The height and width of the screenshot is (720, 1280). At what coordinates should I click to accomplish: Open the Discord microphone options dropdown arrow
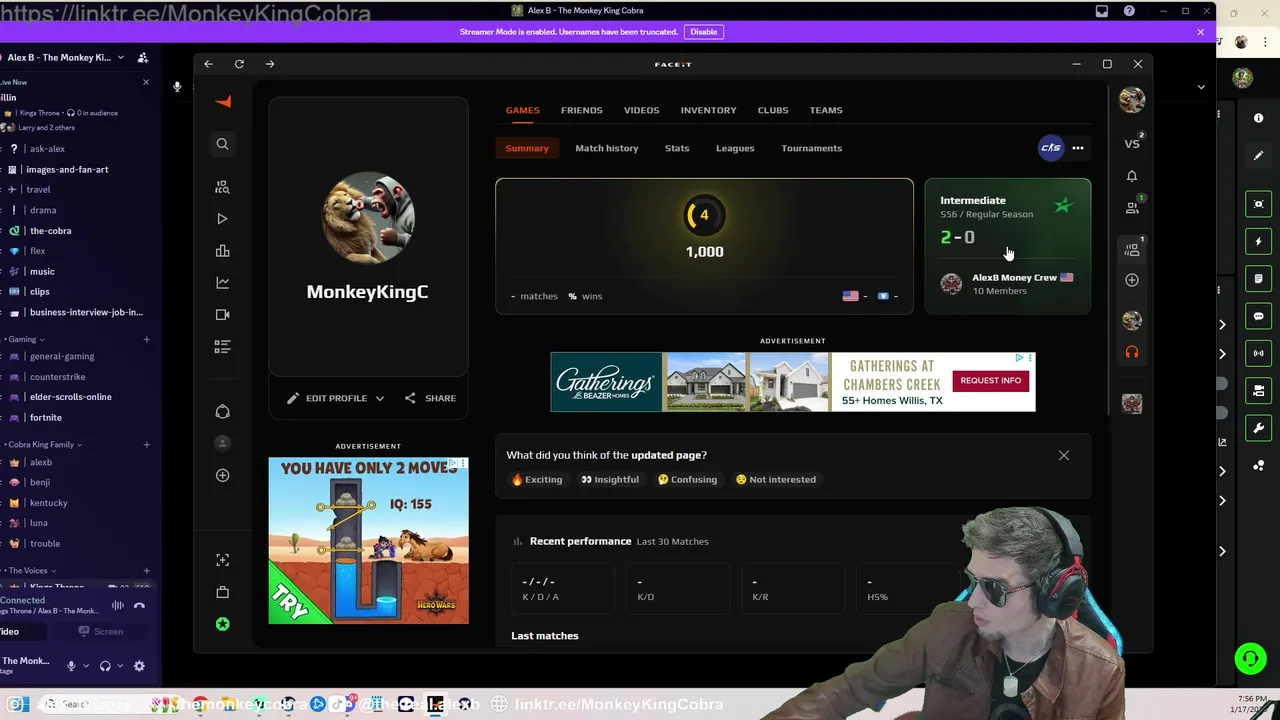(86, 666)
